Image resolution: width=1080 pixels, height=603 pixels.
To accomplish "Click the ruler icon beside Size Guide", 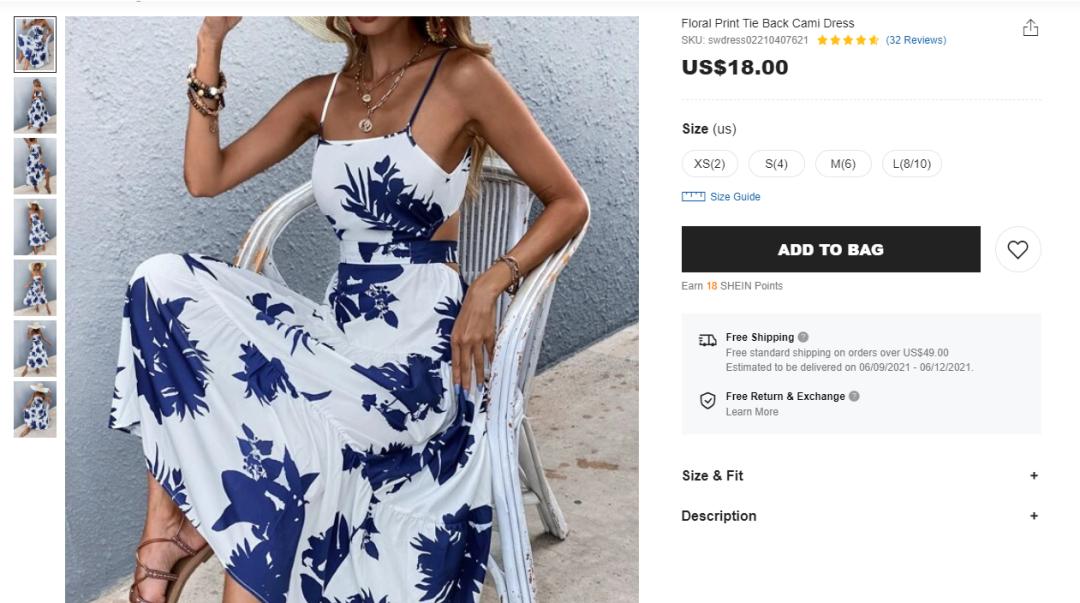I will (x=693, y=196).
